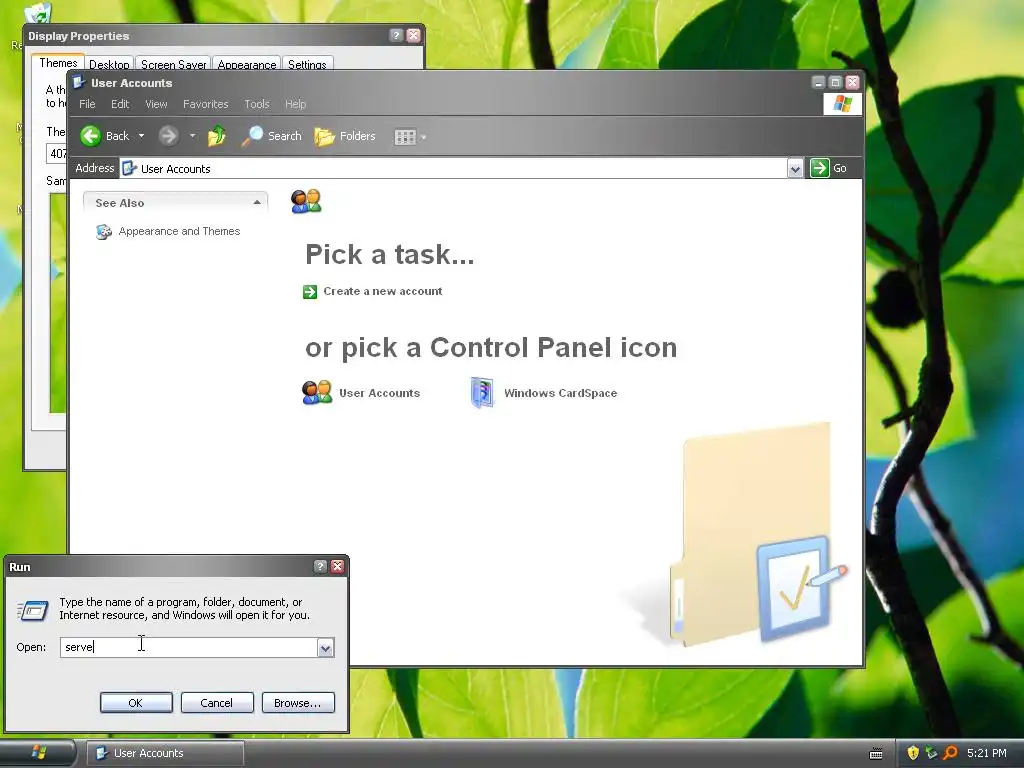Open the Start button on taskbar
The width and height of the screenshot is (1024, 768).
38,753
